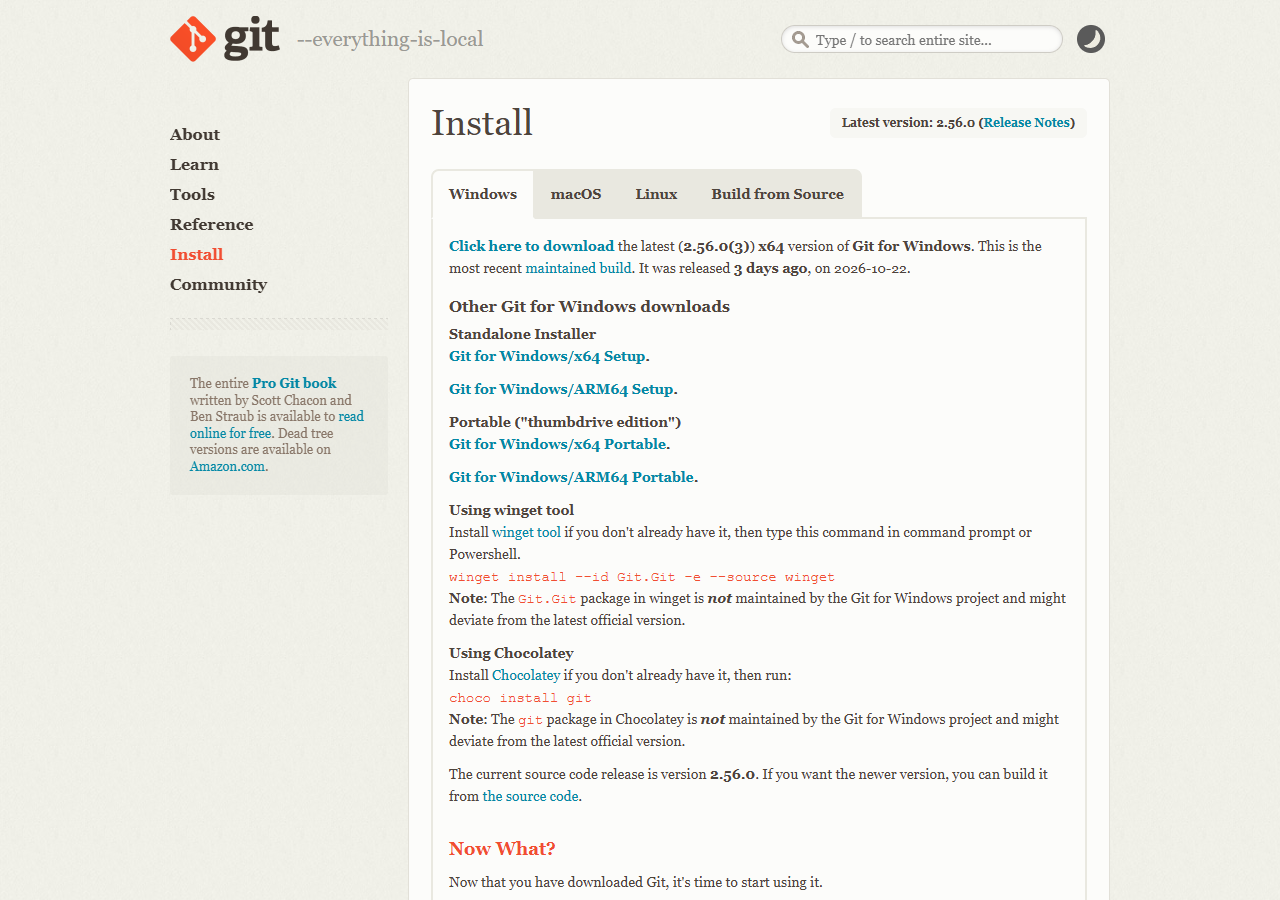Screen dimensions: 1280x900
Task: Open the maintained build link
Action: (x=578, y=268)
